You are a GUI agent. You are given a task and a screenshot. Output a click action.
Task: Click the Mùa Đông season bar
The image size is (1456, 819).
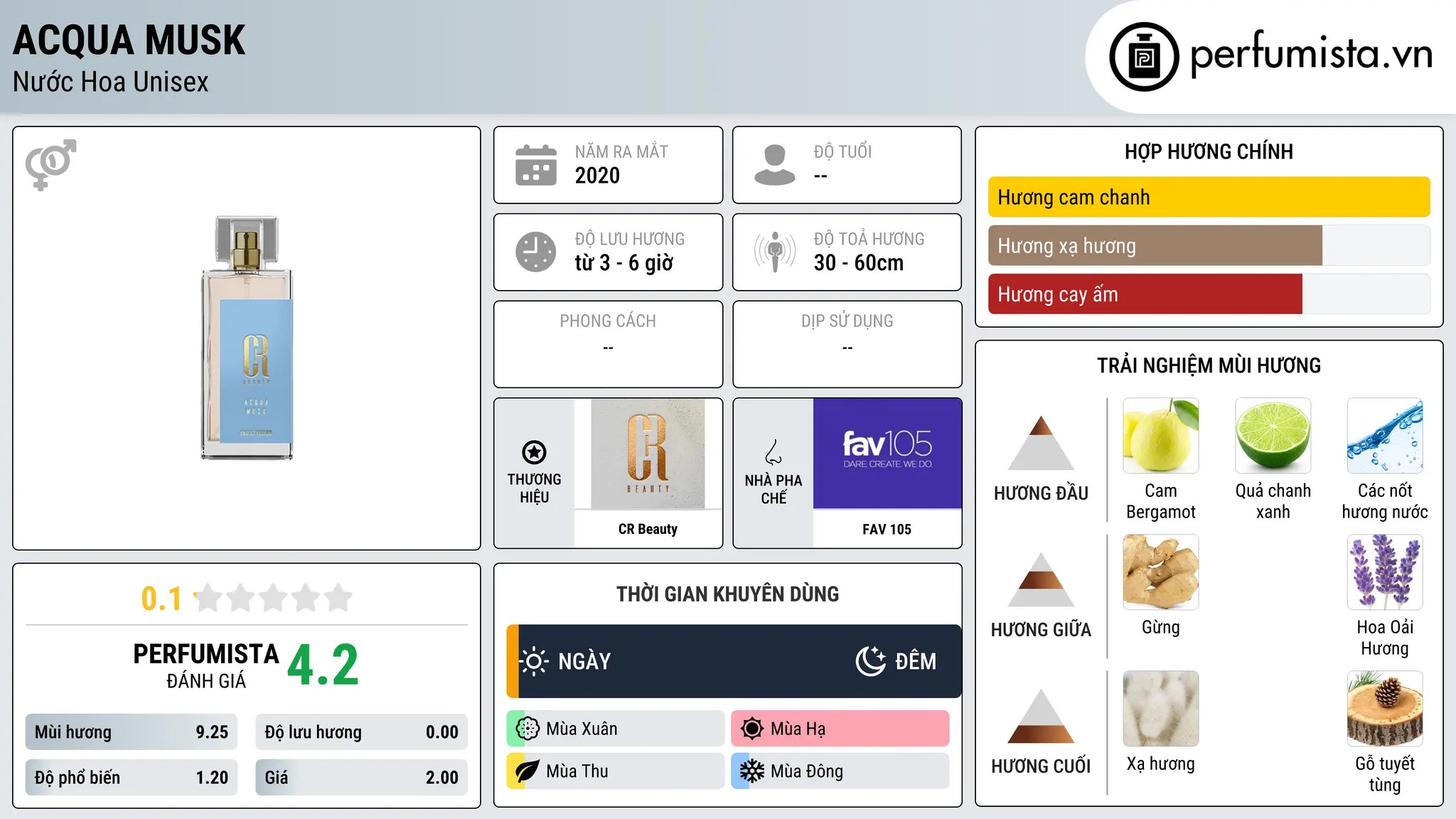coord(840,771)
